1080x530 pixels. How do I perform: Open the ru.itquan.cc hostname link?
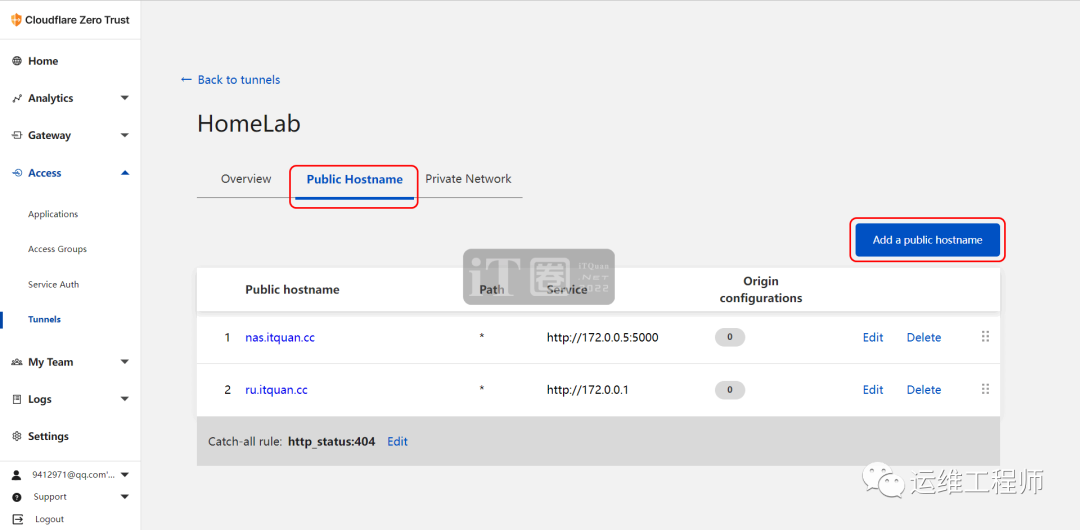tap(276, 390)
